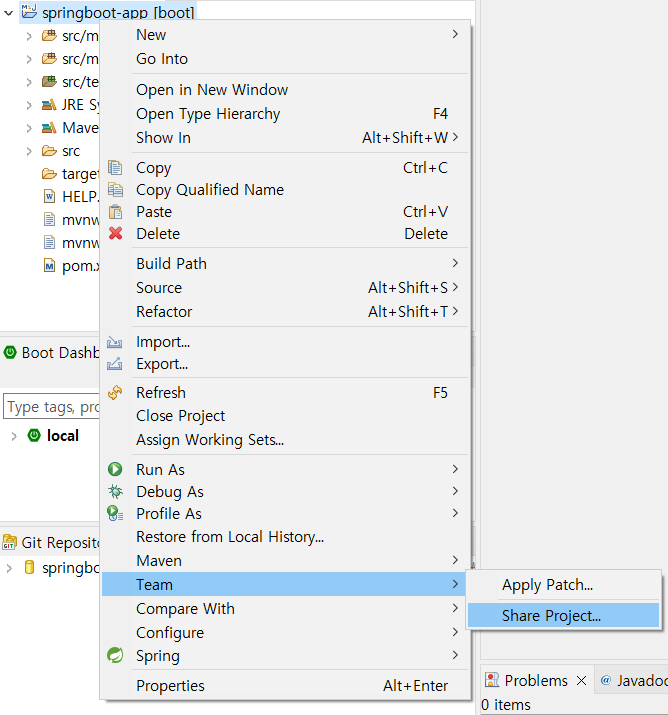Click the git repository cylinder icon
Viewport: 668px width, 715px height.
[29, 567]
